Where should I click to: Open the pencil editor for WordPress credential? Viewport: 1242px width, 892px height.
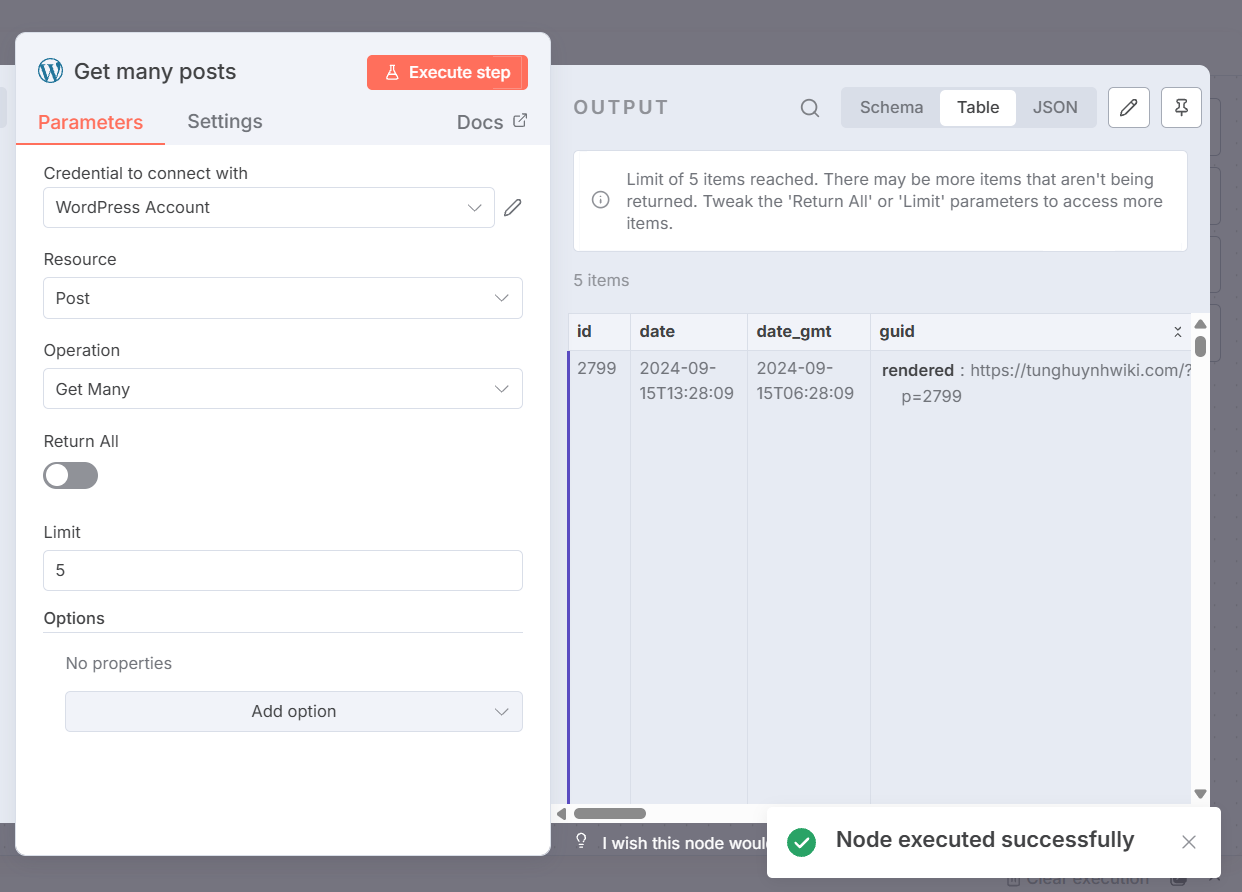click(x=513, y=207)
